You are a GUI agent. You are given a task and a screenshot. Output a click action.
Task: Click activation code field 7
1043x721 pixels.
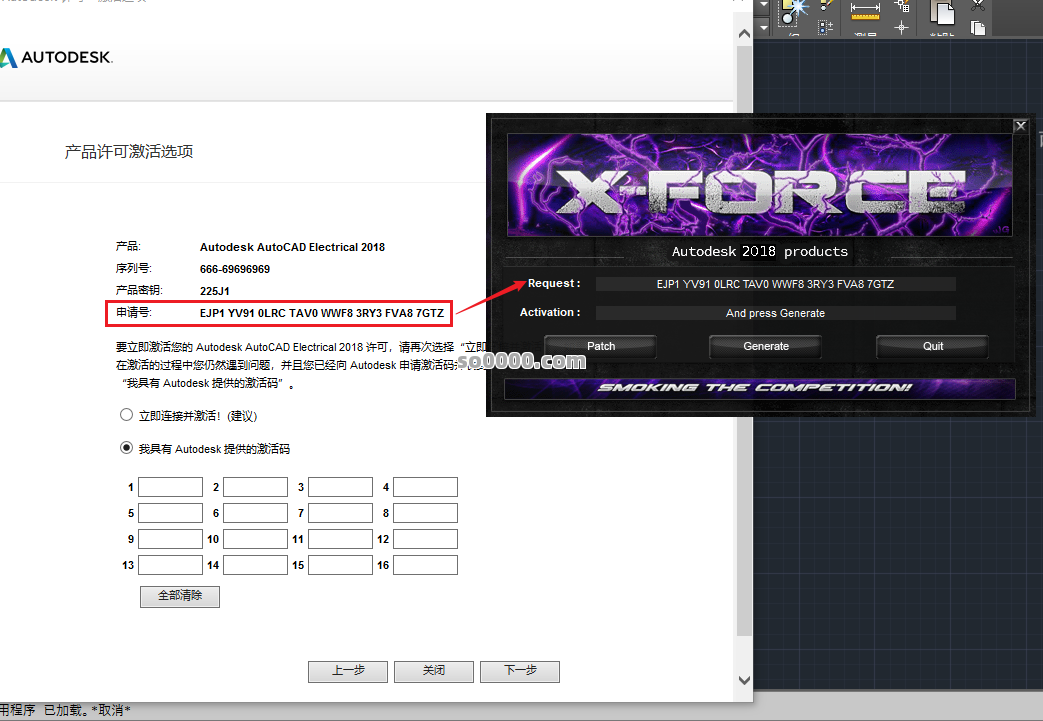pyautogui.click(x=341, y=513)
